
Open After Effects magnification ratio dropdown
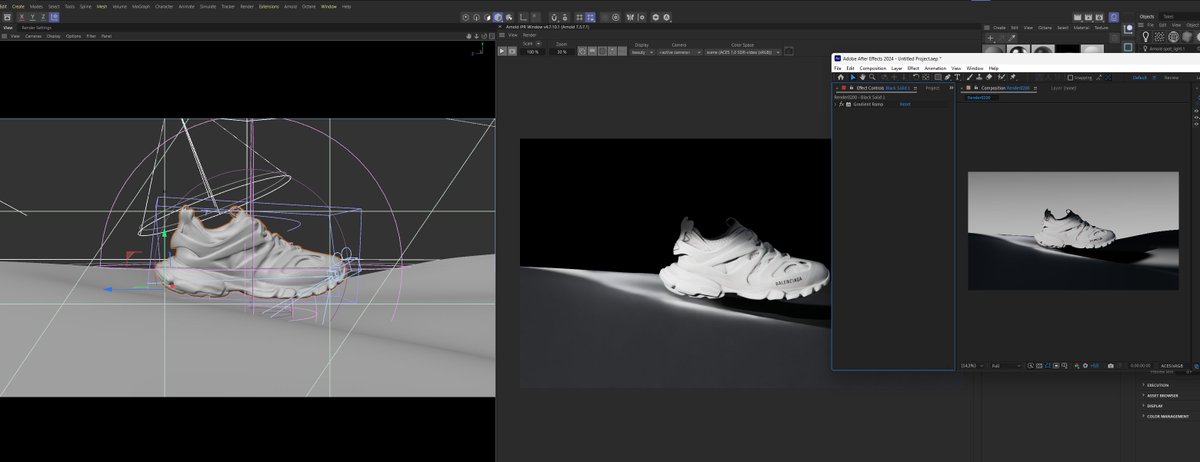[972, 365]
